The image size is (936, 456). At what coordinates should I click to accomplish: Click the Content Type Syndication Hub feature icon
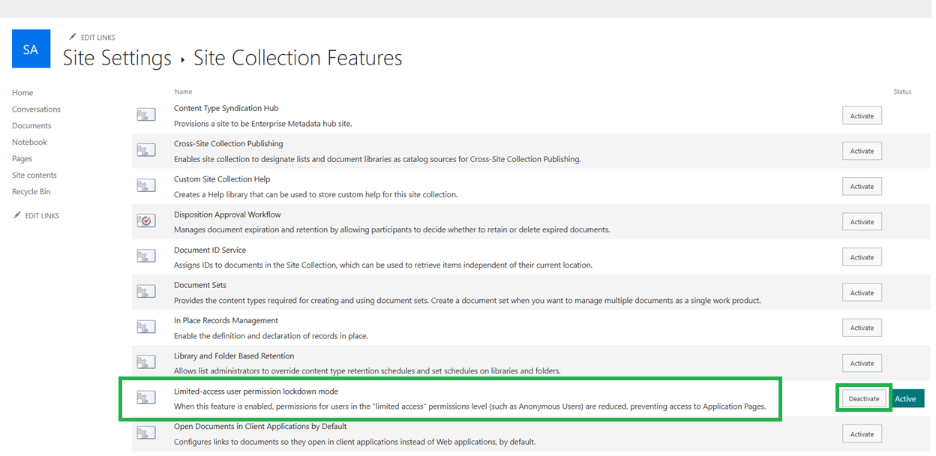coord(146,115)
